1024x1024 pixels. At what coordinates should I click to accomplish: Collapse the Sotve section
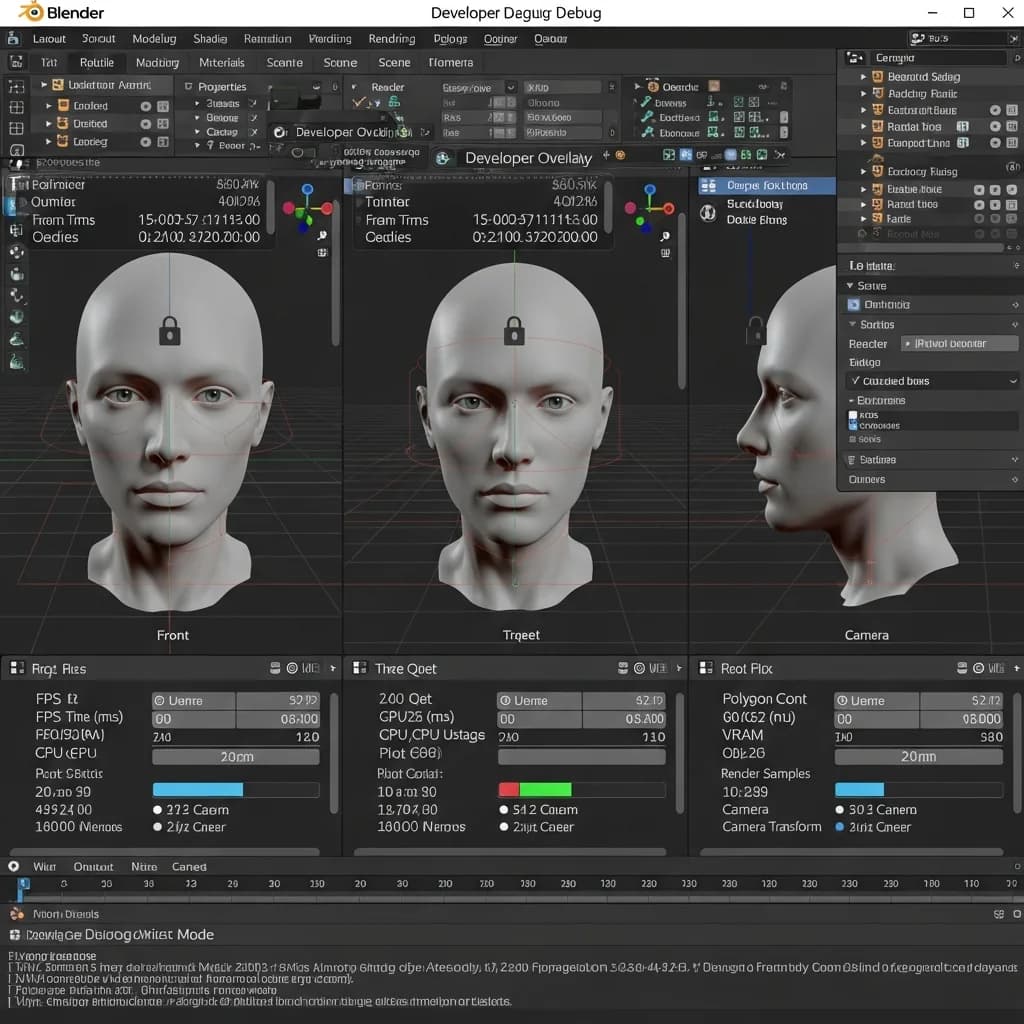[x=850, y=285]
